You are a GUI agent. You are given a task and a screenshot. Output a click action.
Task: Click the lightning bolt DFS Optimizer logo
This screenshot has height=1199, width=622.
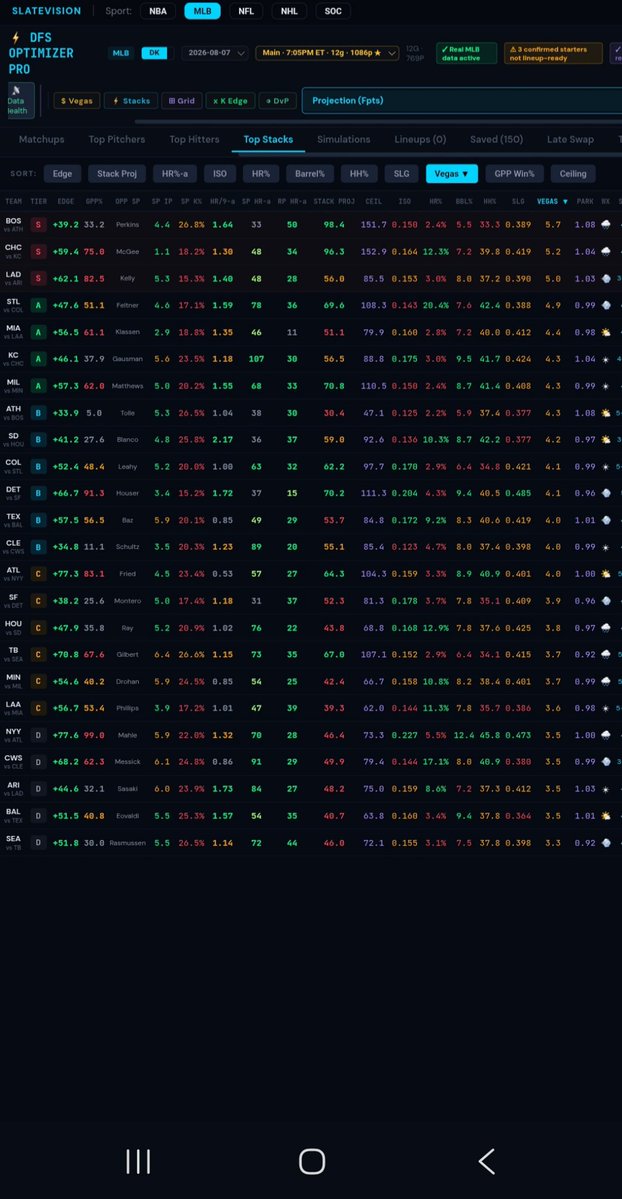15,37
